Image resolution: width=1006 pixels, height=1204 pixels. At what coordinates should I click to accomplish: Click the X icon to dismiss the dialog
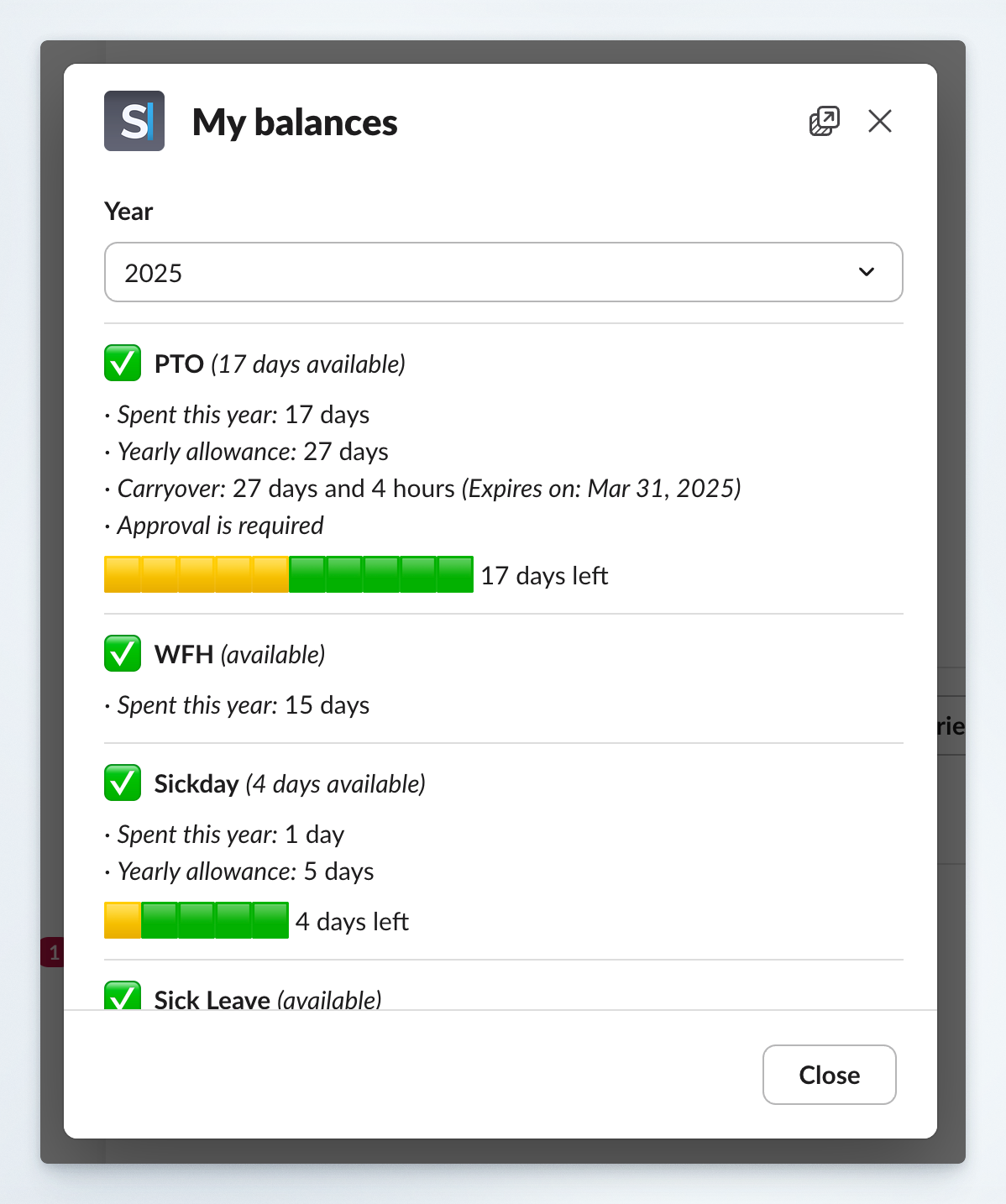coord(879,121)
